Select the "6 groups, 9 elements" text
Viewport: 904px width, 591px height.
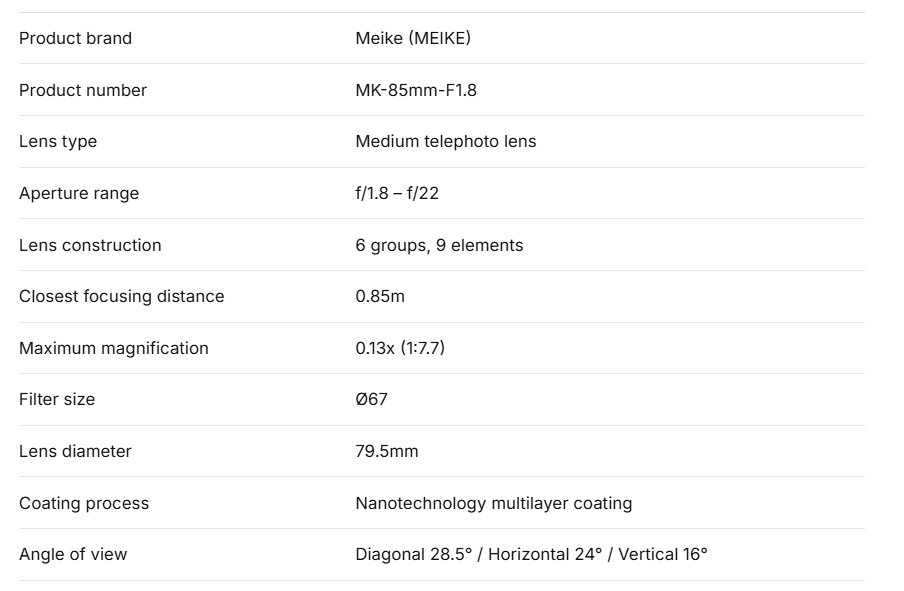coord(439,245)
